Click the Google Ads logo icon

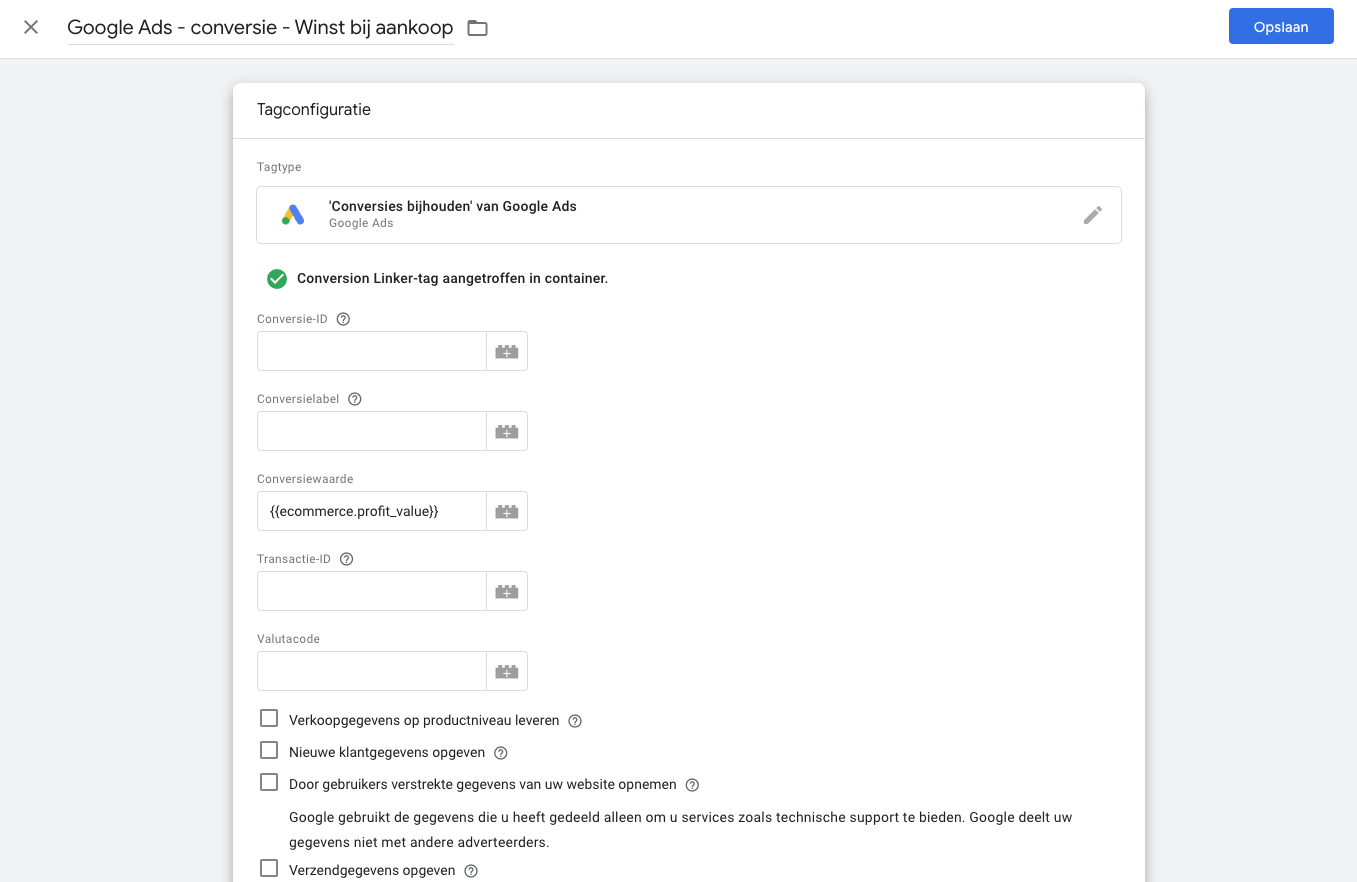click(x=293, y=215)
